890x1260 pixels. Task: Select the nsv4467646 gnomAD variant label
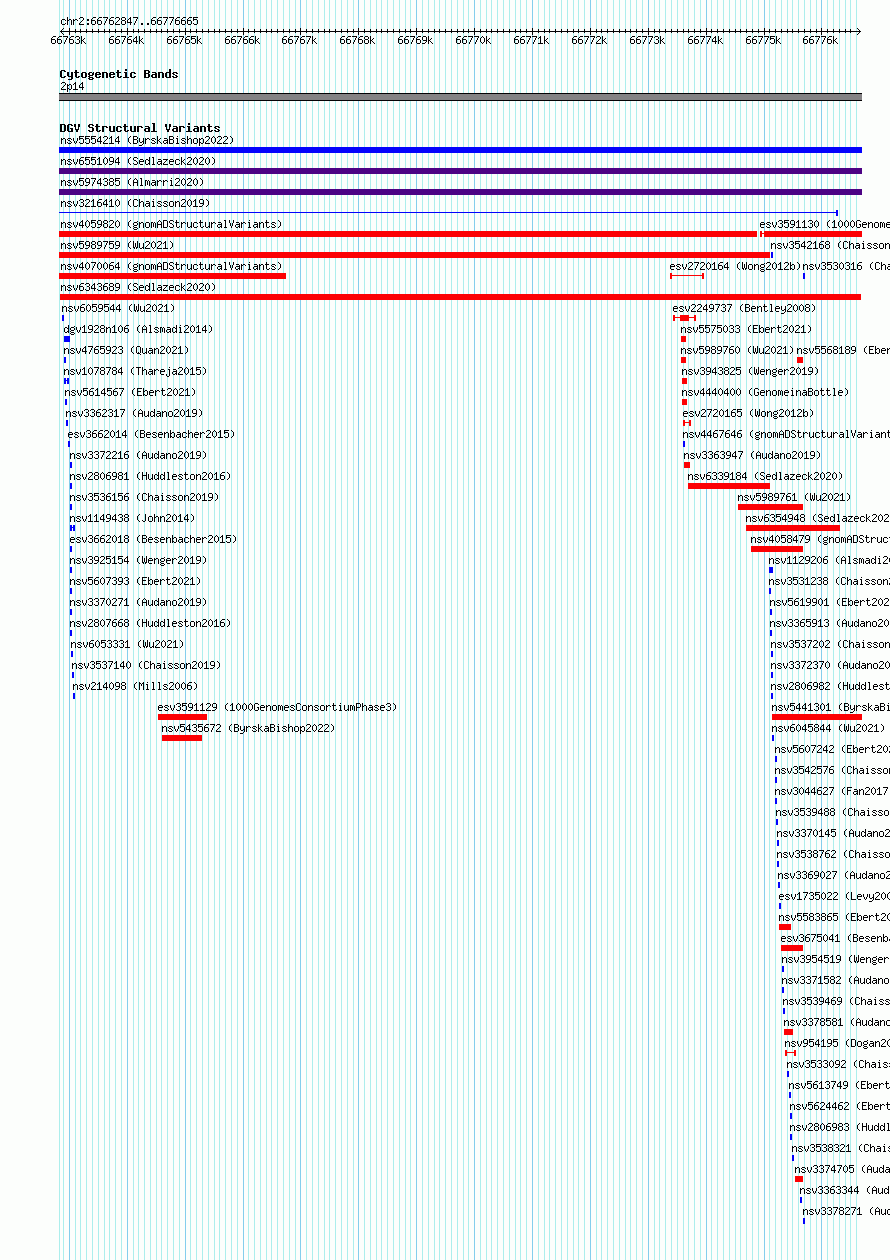tap(786, 434)
